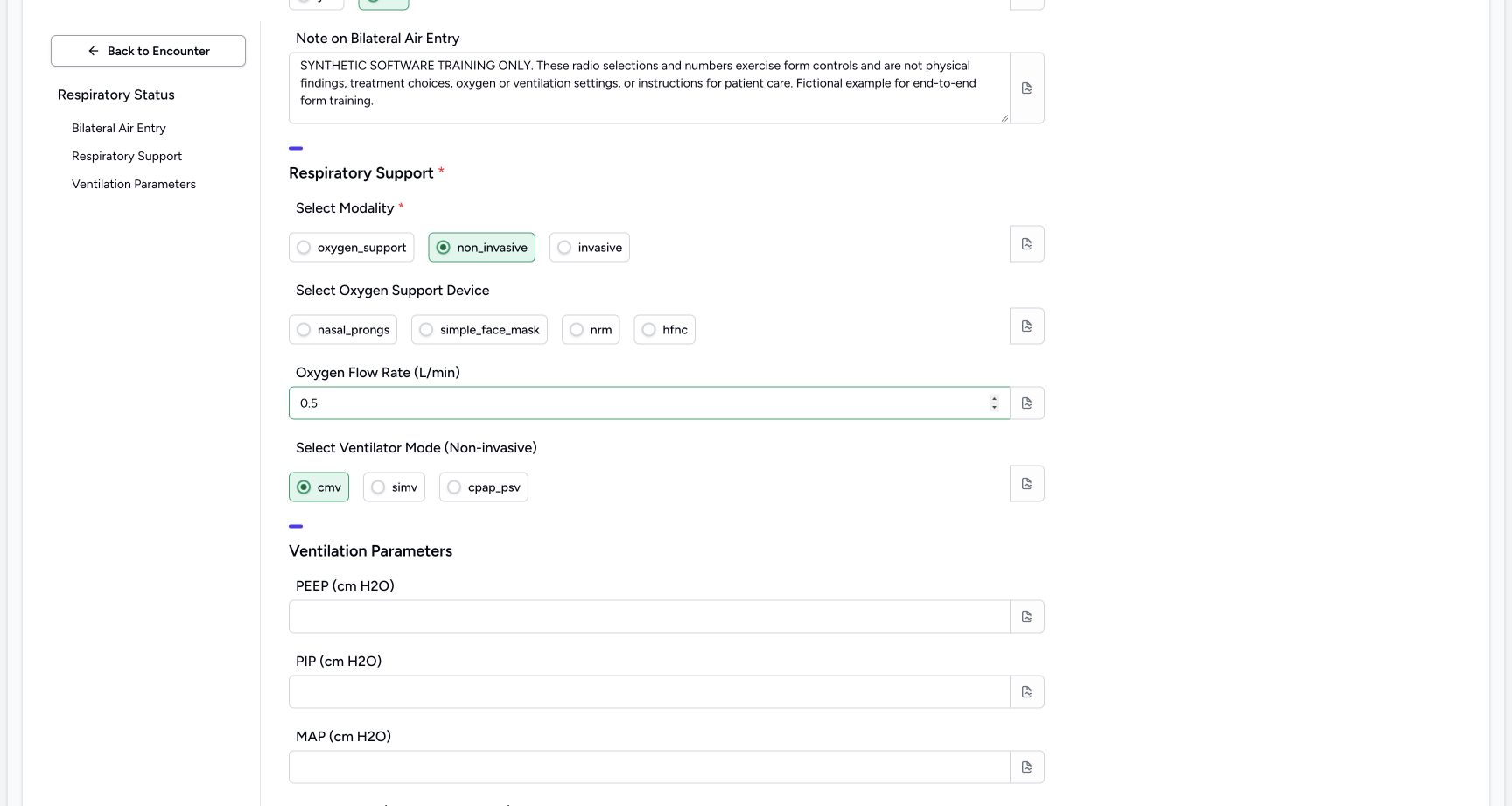The image size is (1512, 806).
Task: Jump to Ventilation Parameters section
Action: pos(134,184)
